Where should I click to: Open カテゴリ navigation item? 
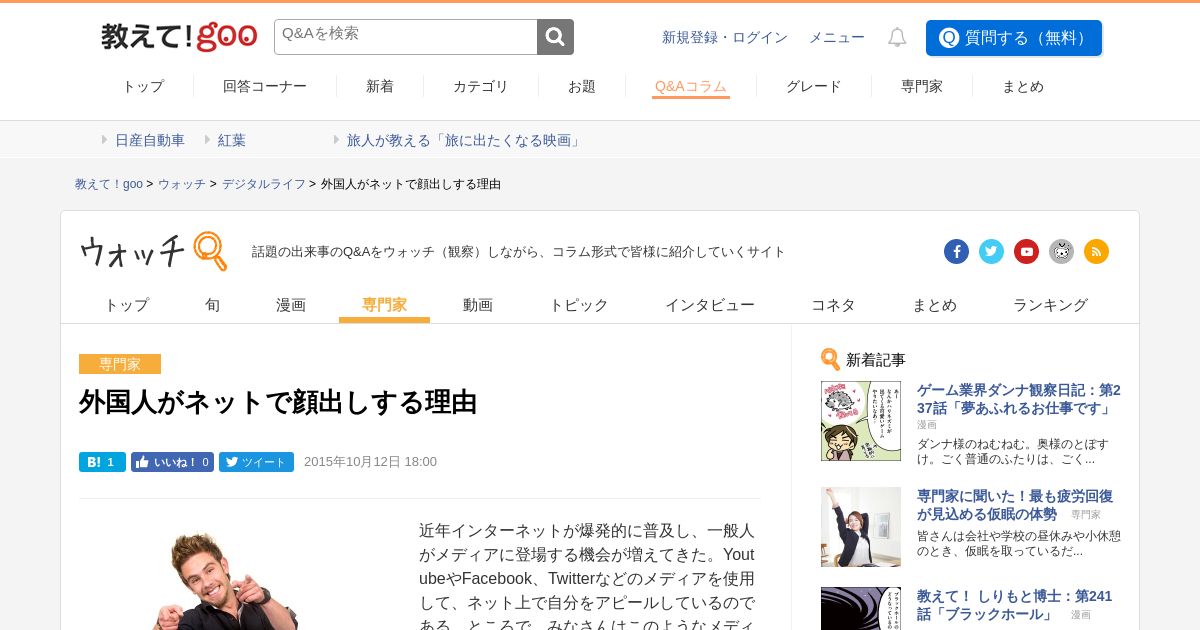481,87
